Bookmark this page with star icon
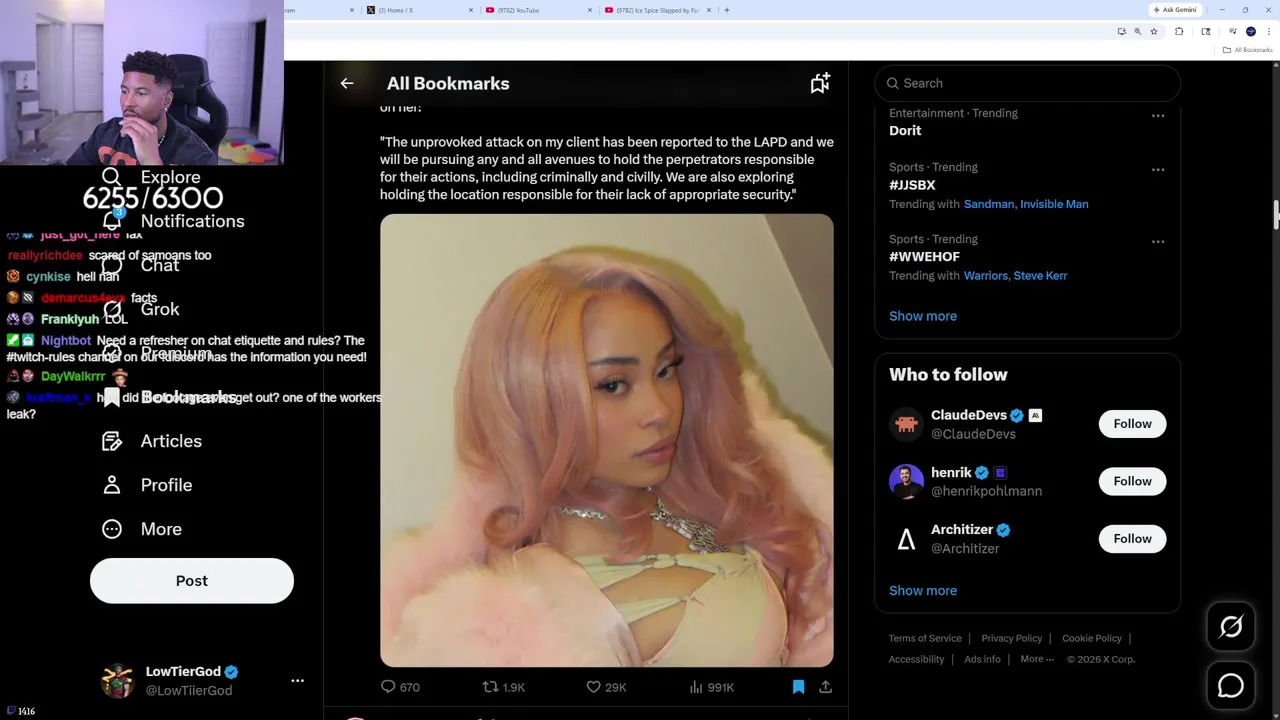Viewport: 1280px width, 720px height. point(1154,32)
